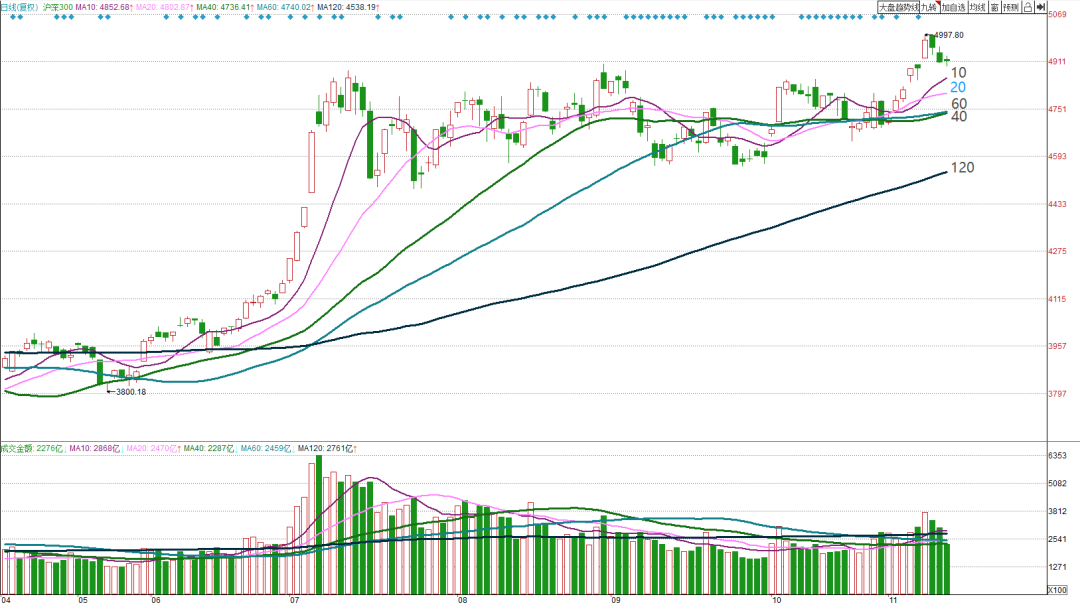Click the MA60: 4740.02 value label
Image resolution: width=1080 pixels, height=605 pixels.
(286, 7)
